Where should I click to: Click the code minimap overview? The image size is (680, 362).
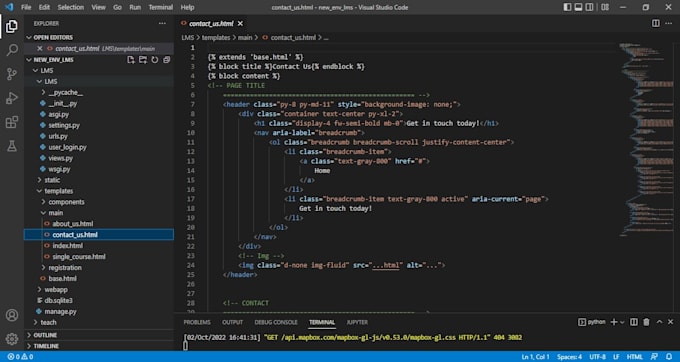pyautogui.click(x=646, y=139)
